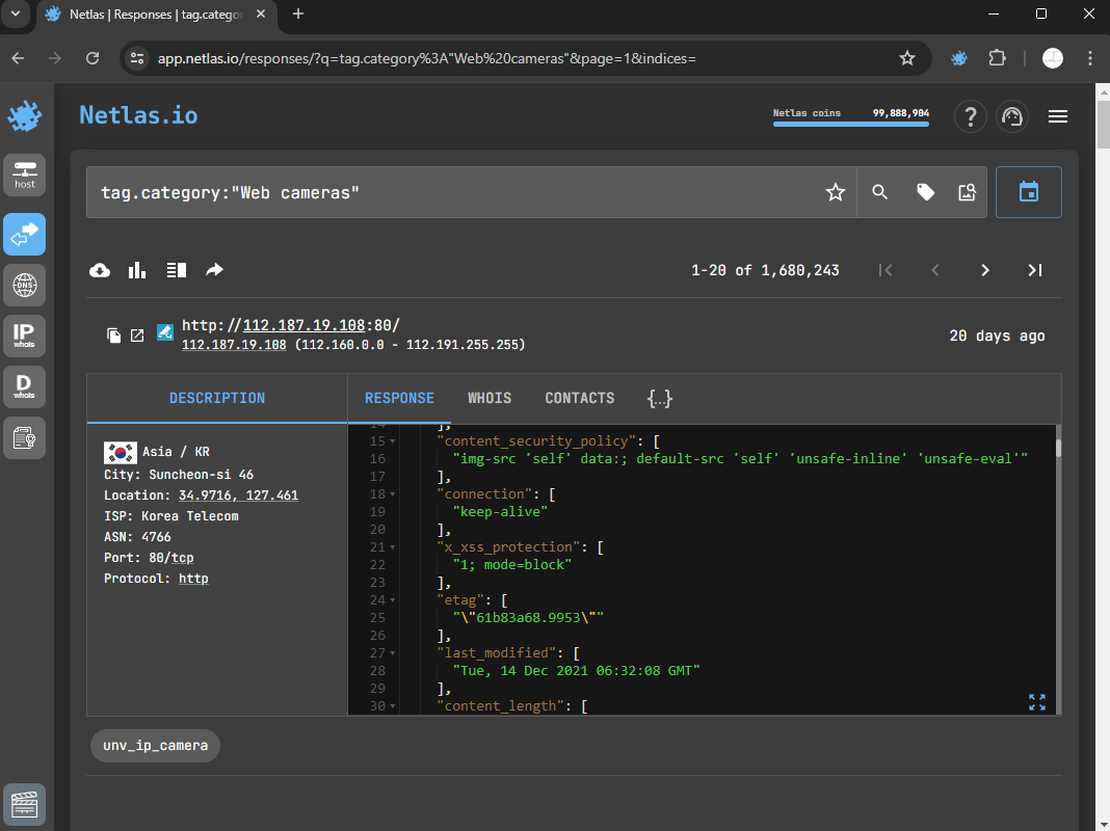Image resolution: width=1110 pixels, height=831 pixels.
Task: Switch to the CONTACTS tab
Action: pyautogui.click(x=579, y=398)
